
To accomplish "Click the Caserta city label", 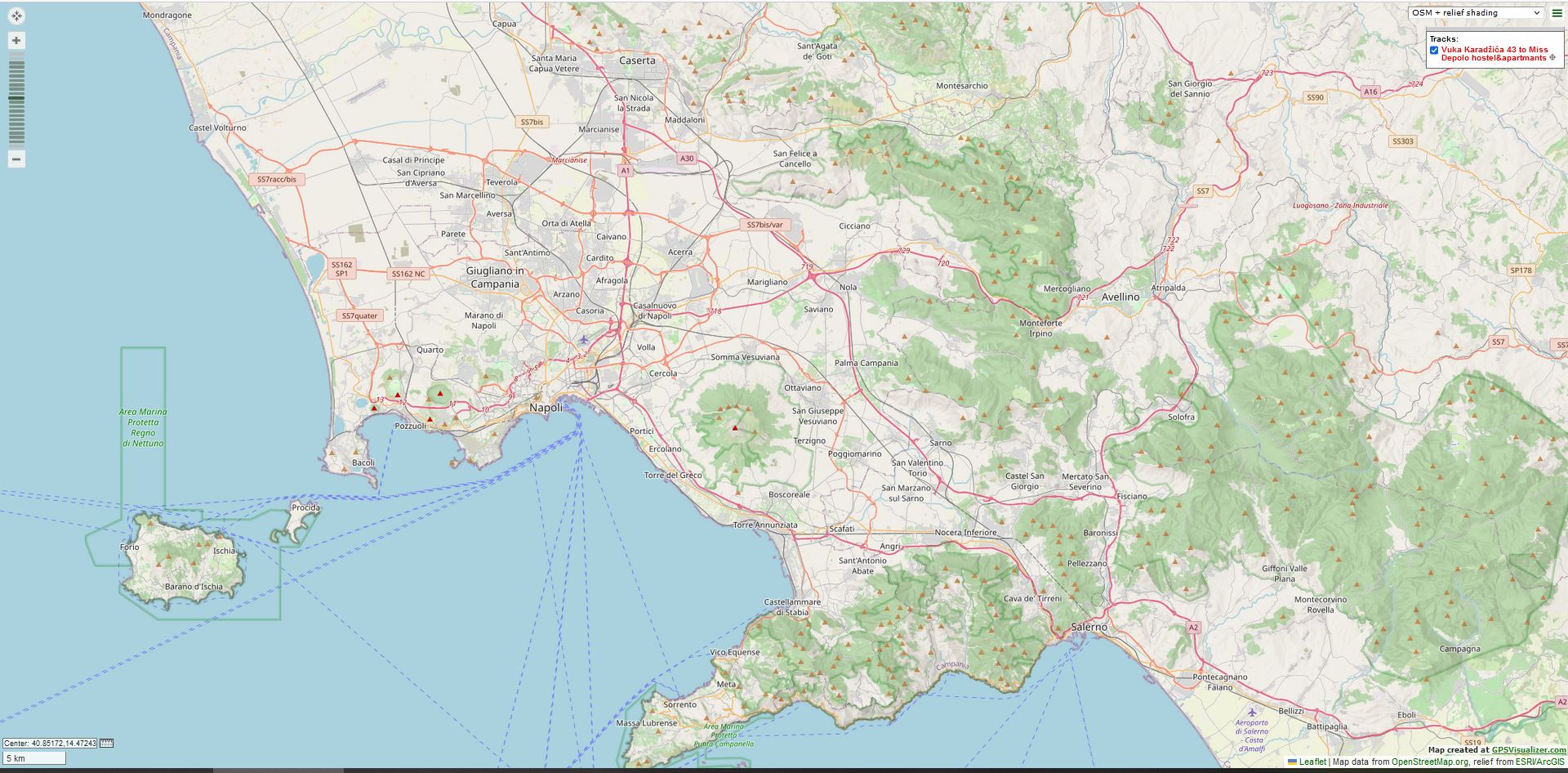I will 637,60.
